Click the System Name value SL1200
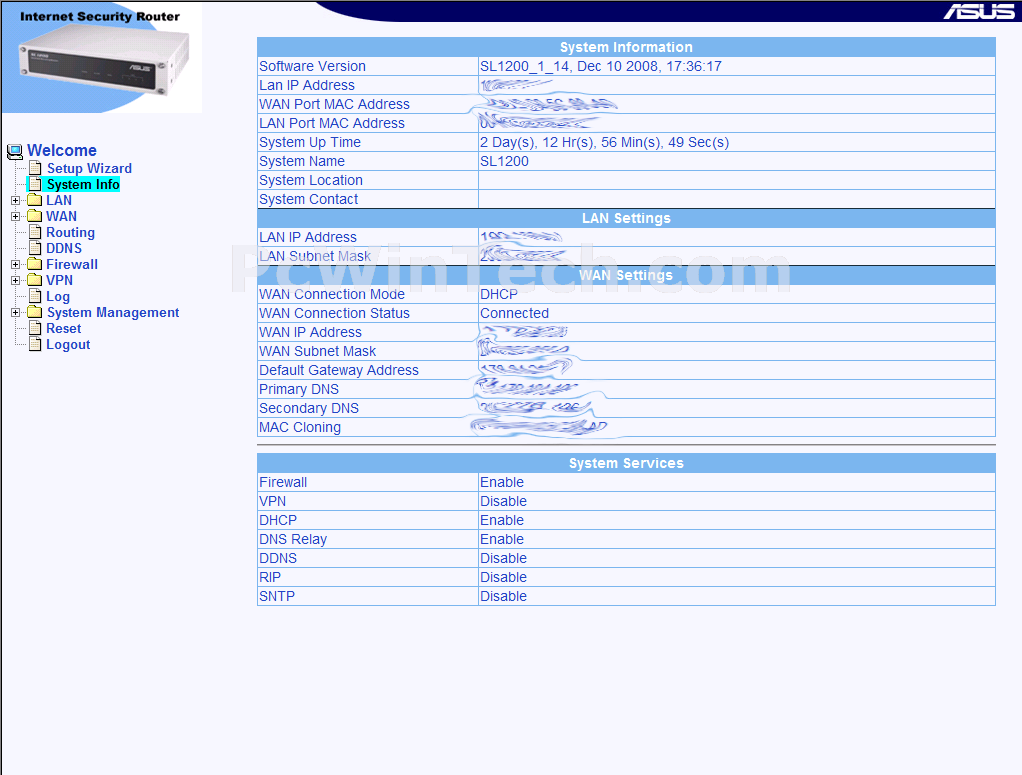This screenshot has width=1022, height=775. (x=504, y=162)
